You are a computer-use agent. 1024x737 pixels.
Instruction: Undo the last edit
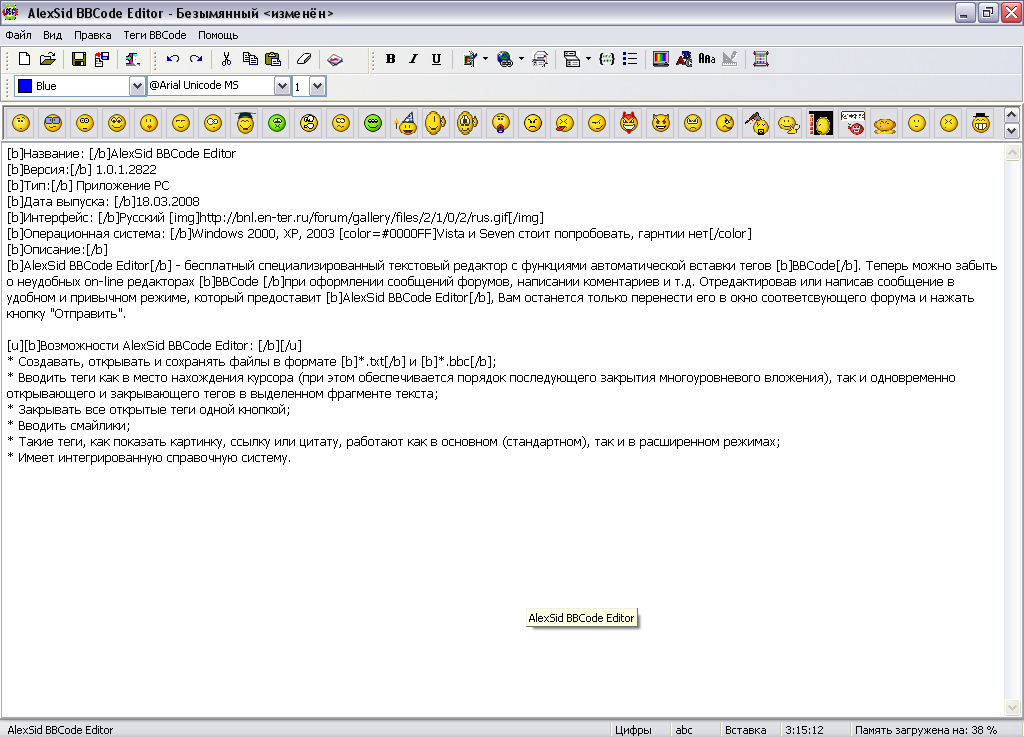[172, 59]
